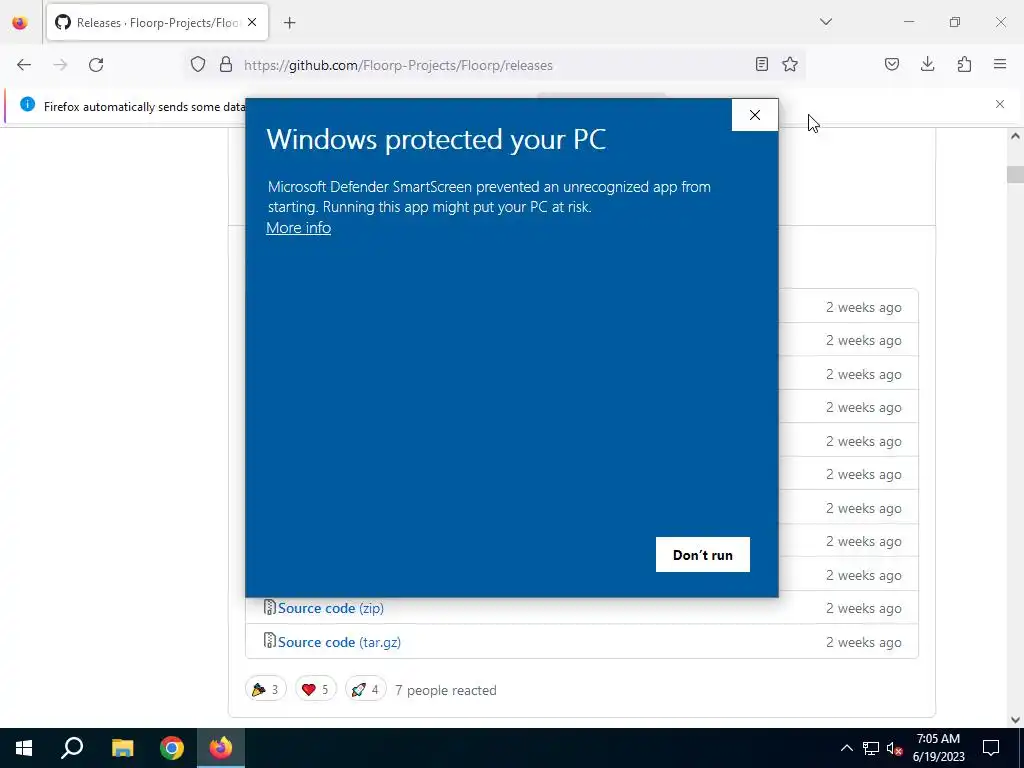Click the Firefox View icon
Image resolution: width=1024 pixels, height=768 pixels.
point(20,23)
